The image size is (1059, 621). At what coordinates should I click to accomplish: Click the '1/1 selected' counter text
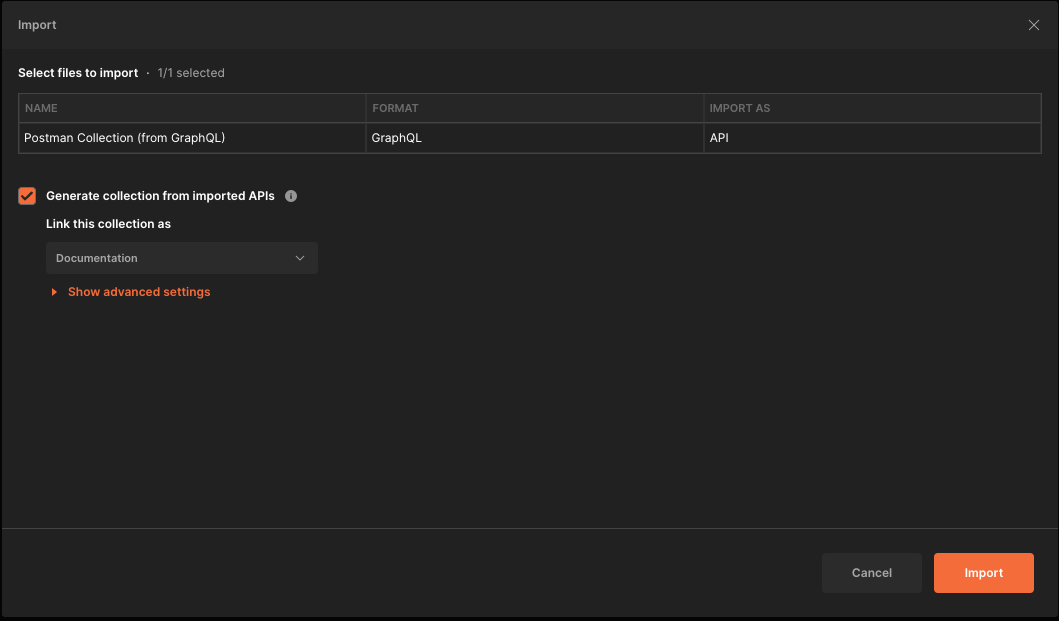(191, 73)
